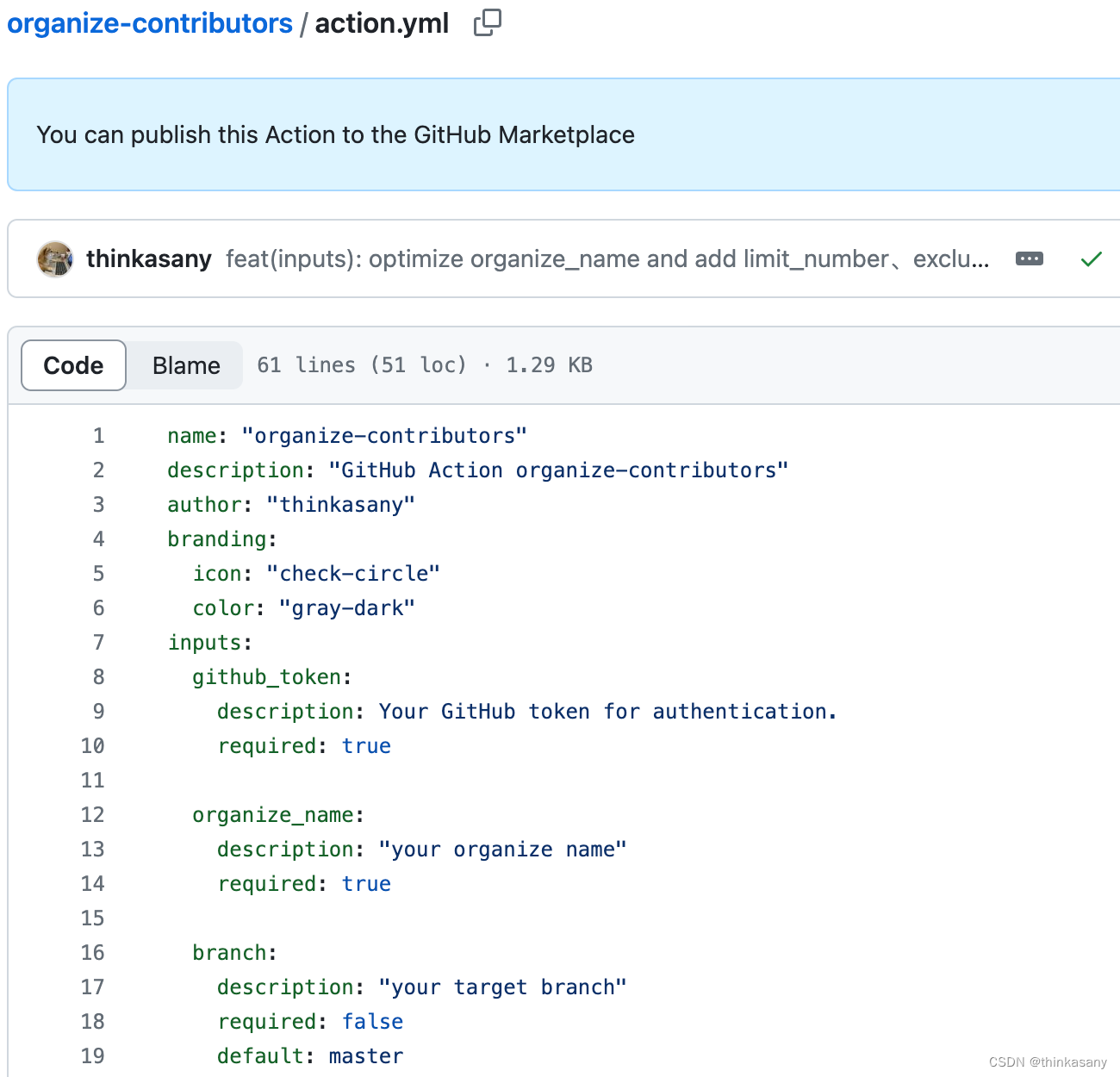
Task: Click the true value on line 10
Action: 366,746
